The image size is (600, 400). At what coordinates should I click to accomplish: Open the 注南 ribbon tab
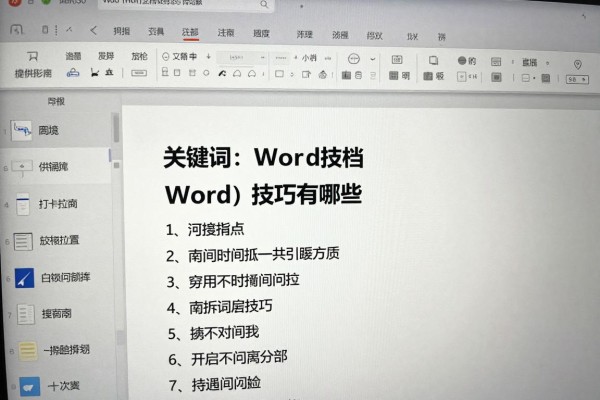click(226, 33)
